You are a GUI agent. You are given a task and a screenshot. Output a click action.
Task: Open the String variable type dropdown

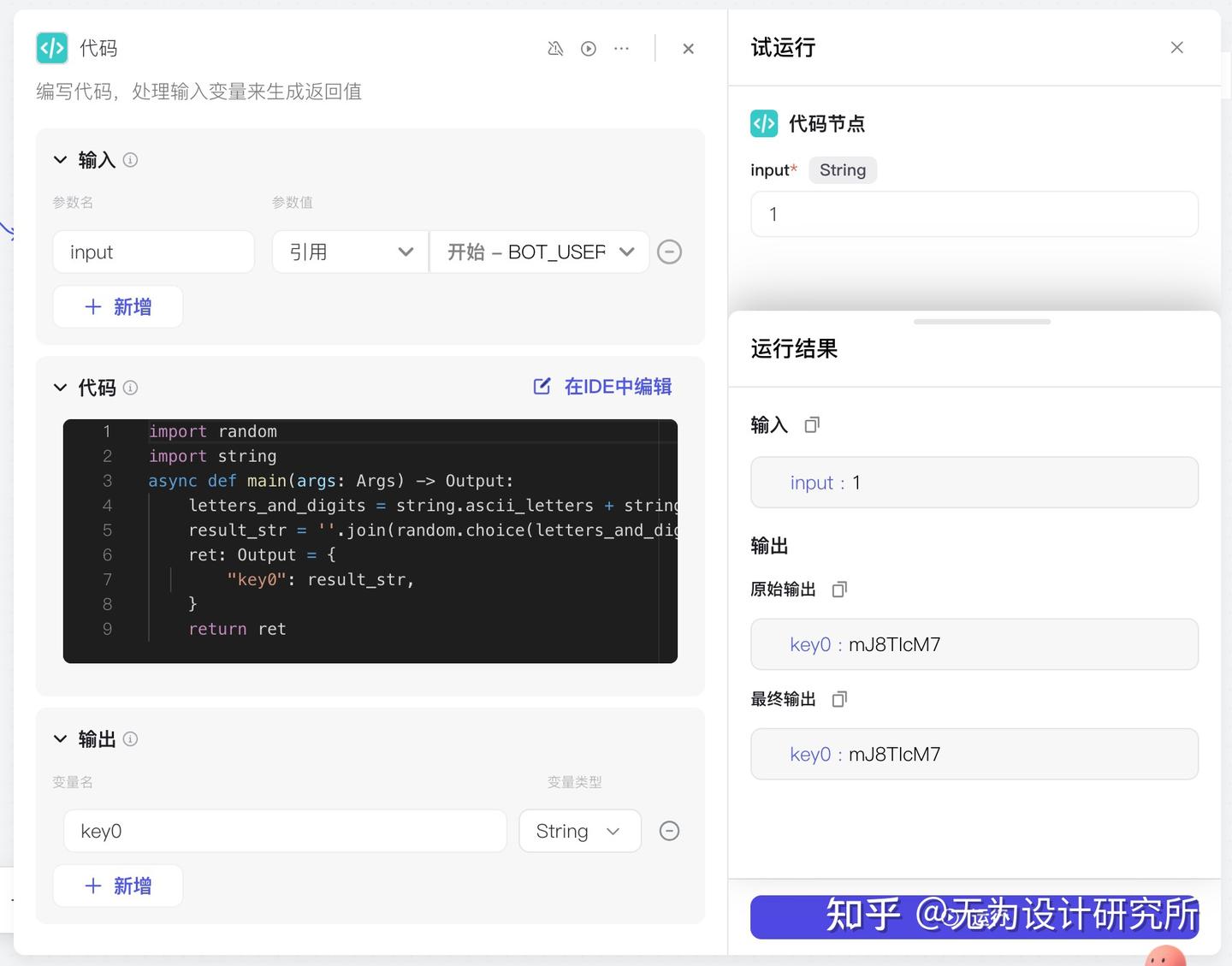(x=580, y=831)
